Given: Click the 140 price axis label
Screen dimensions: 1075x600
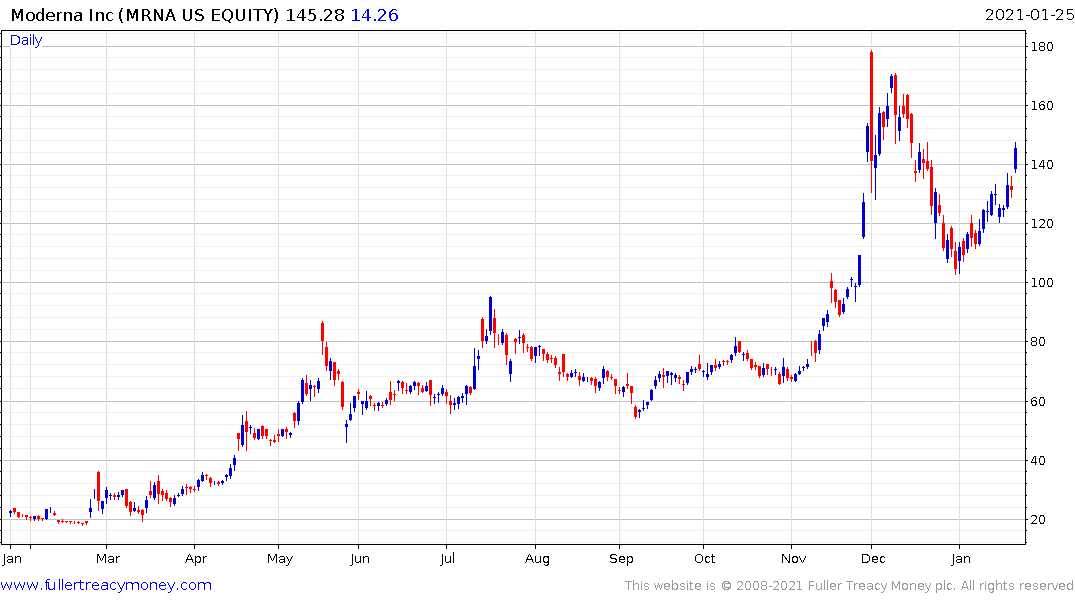Looking at the screenshot, I should (1042, 165).
